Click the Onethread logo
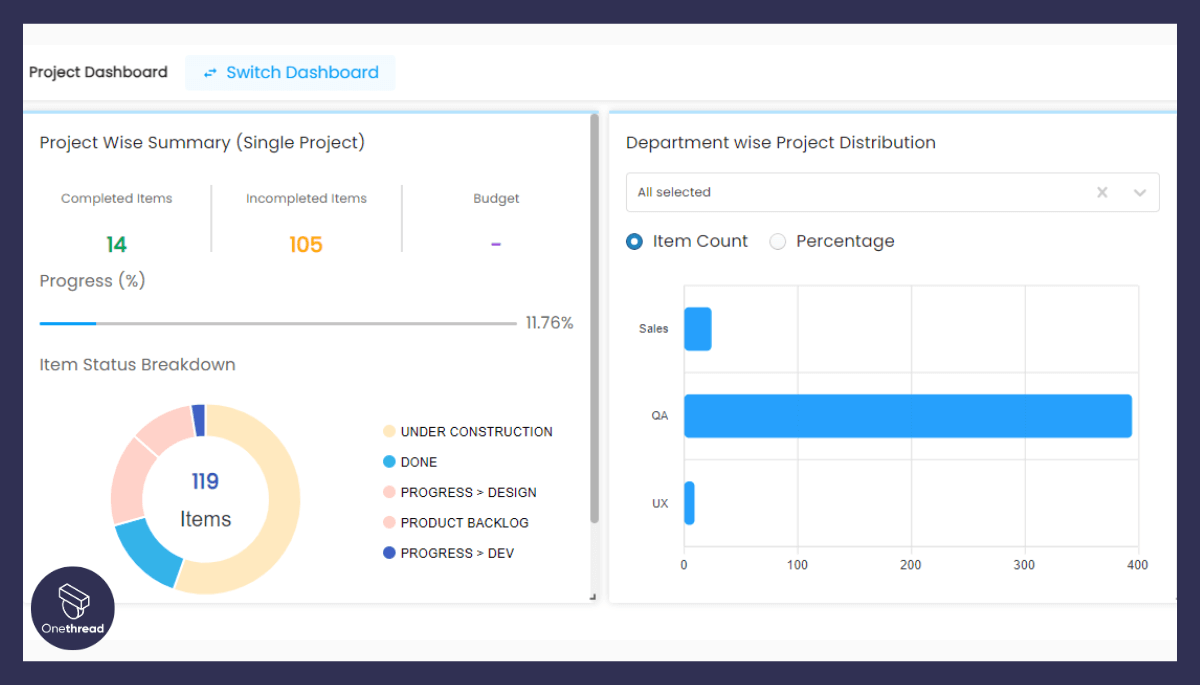The image size is (1200, 685). tap(72, 608)
